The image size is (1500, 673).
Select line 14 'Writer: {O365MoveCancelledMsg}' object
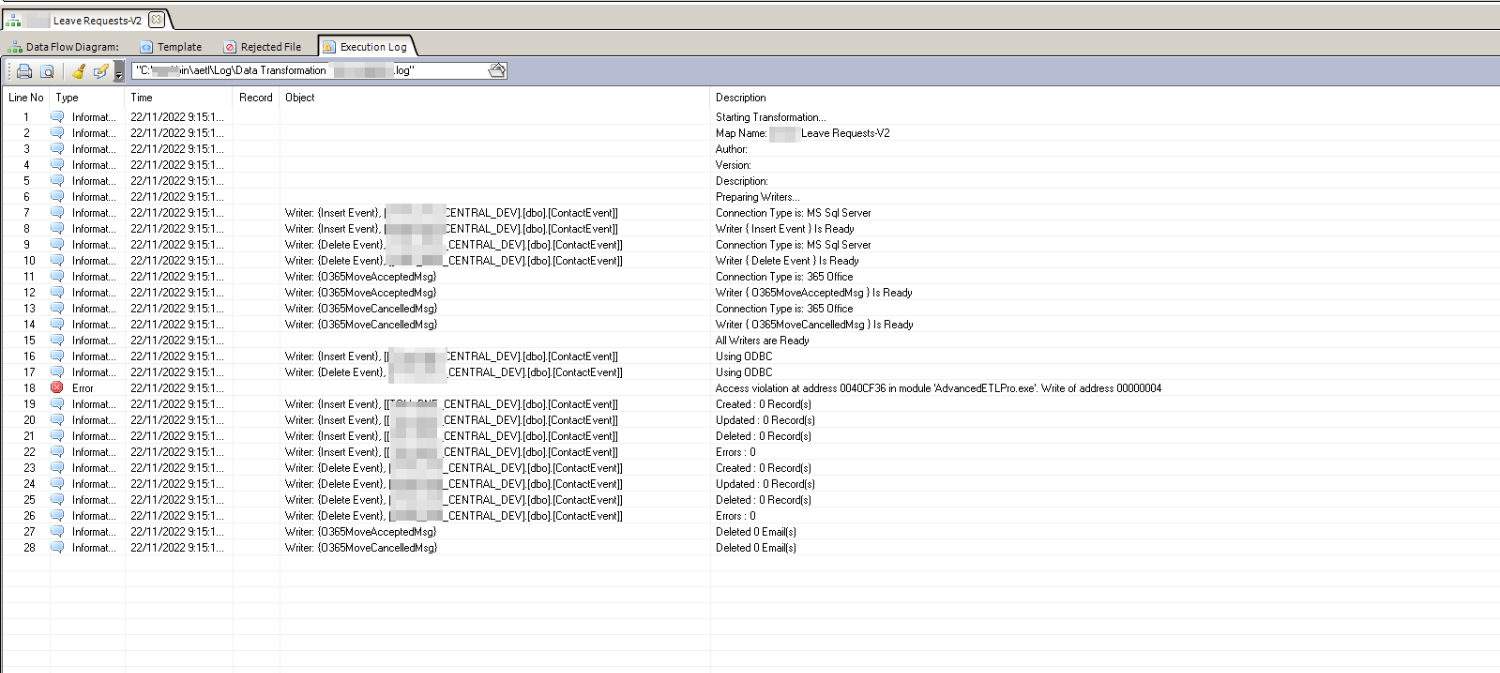click(x=361, y=325)
